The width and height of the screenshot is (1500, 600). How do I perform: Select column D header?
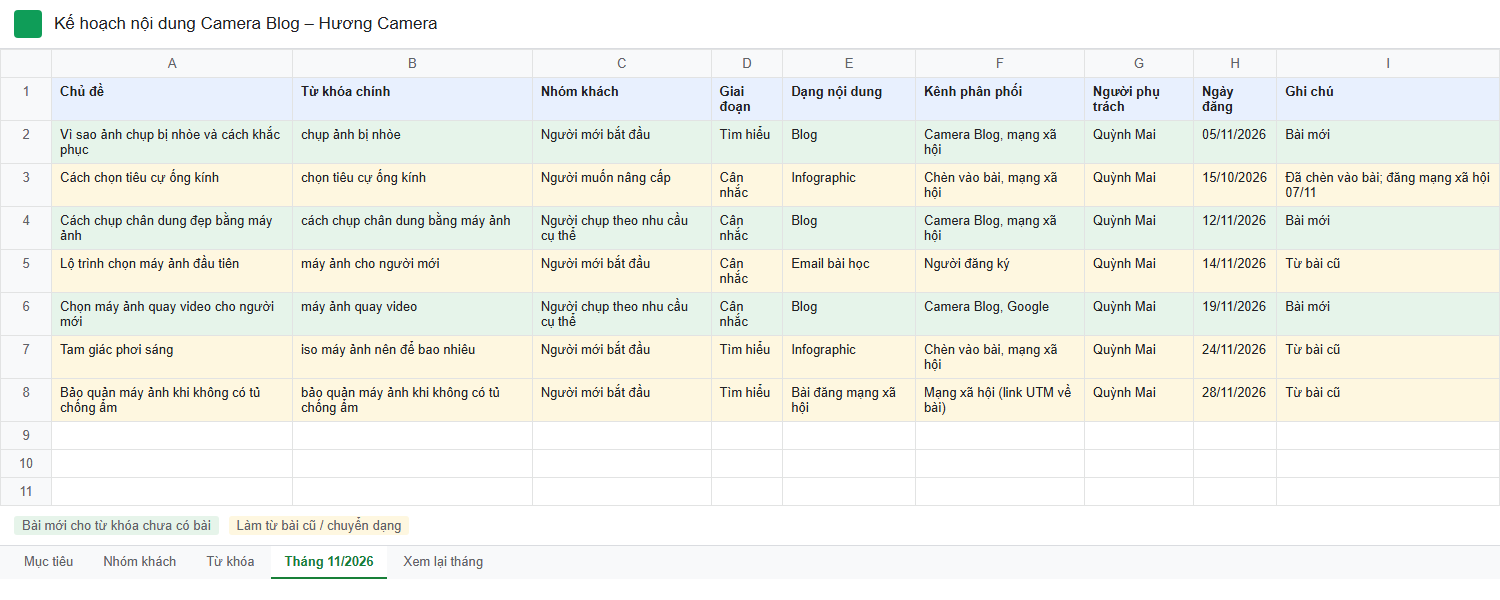tap(747, 63)
